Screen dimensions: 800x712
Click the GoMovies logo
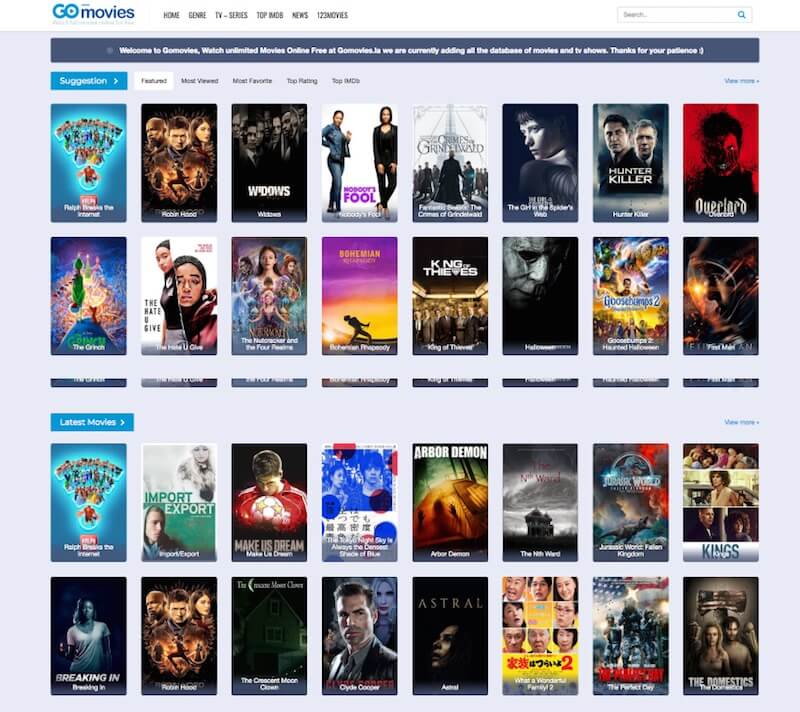click(x=94, y=13)
